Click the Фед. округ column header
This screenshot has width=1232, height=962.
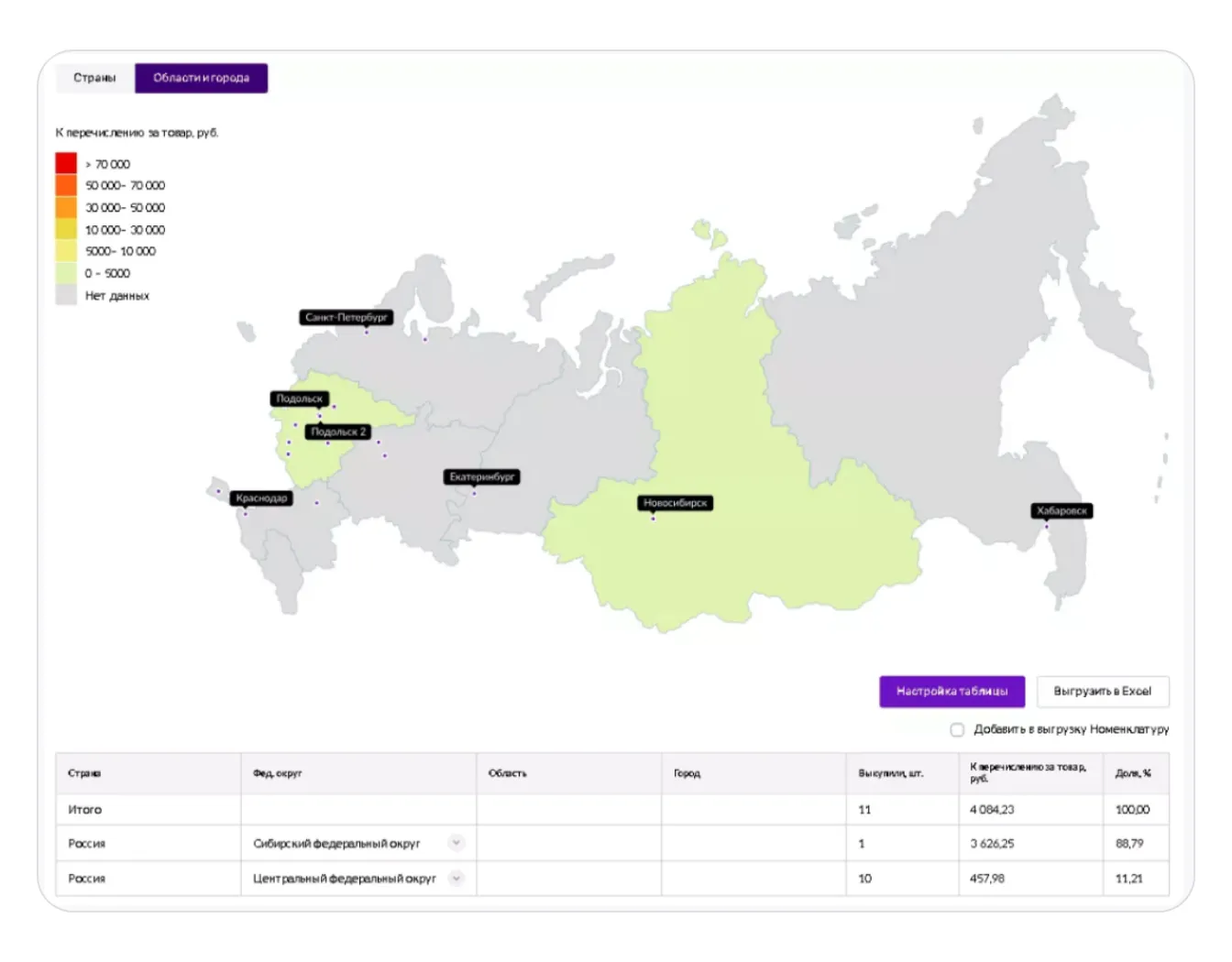point(277,773)
